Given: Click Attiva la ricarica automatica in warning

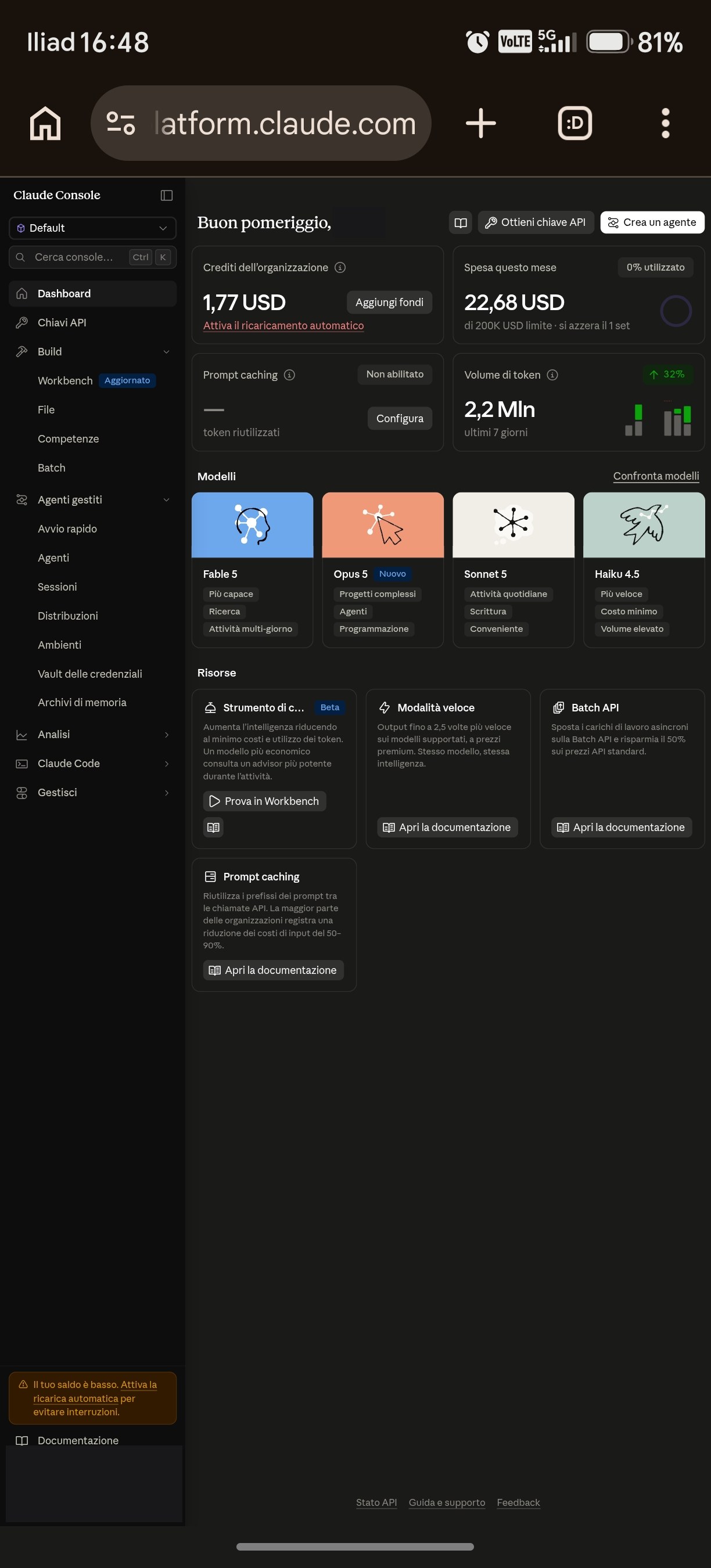Looking at the screenshot, I should pos(95,1392).
